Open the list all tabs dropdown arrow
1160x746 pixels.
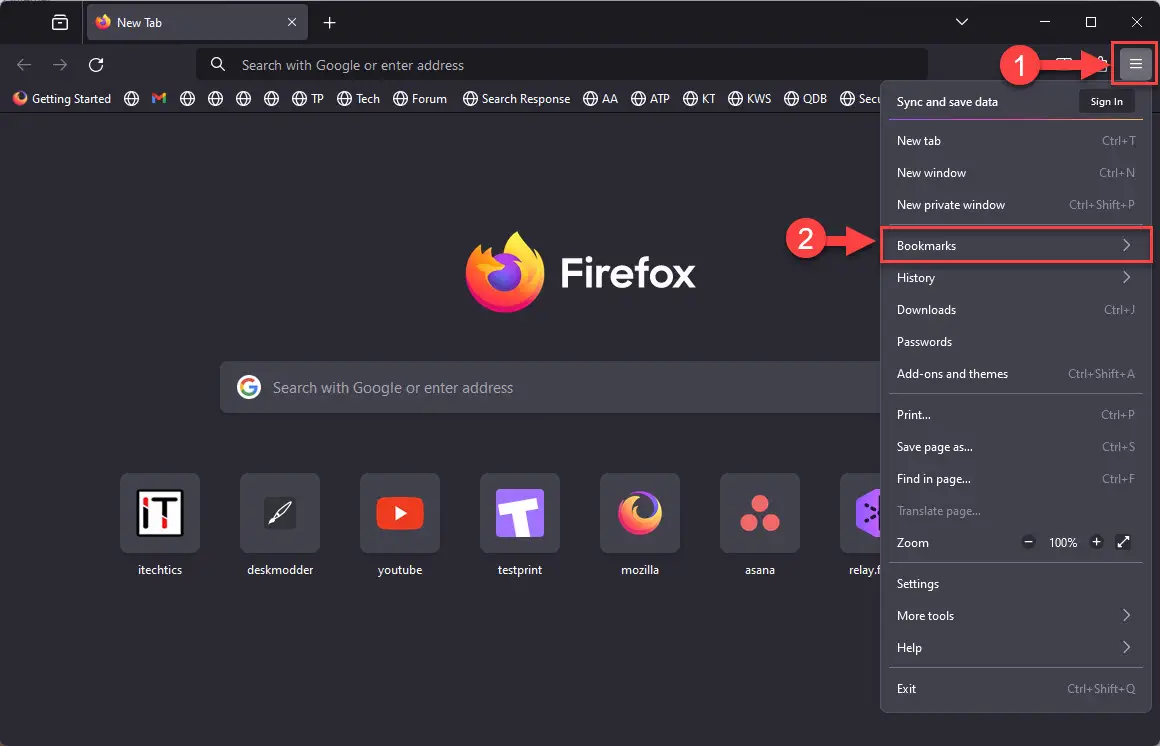click(x=962, y=22)
